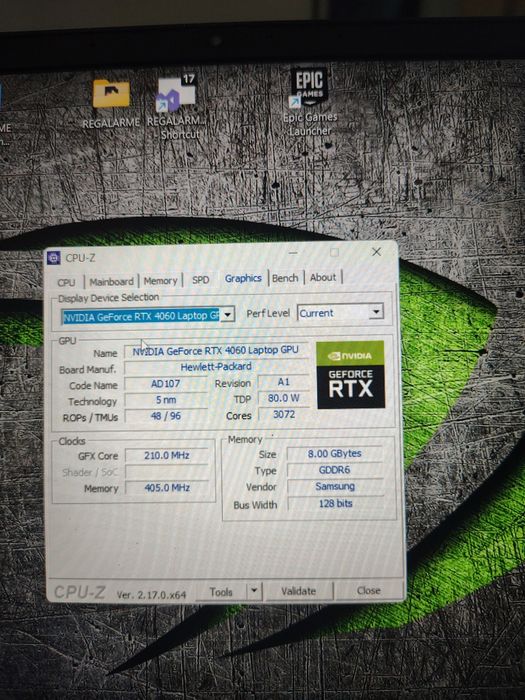
Task: Click the Samsung vendor value
Action: tap(335, 487)
